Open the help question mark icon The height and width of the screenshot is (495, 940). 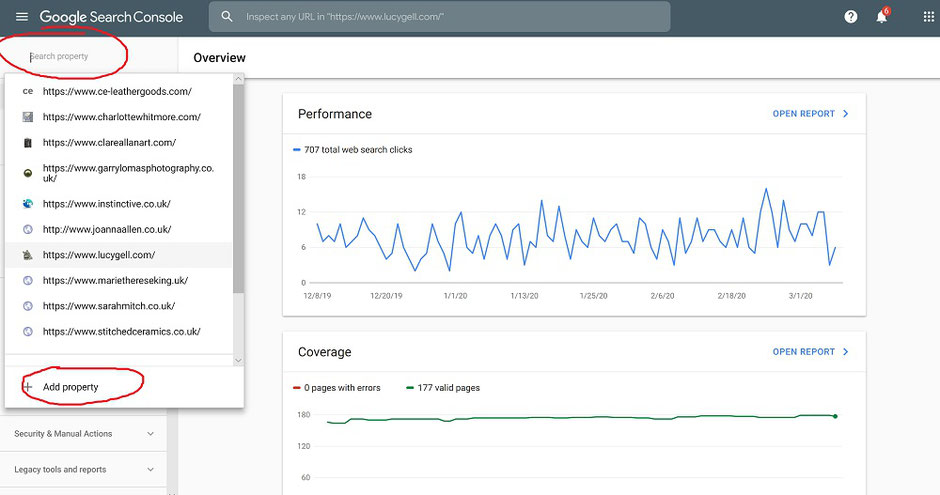[851, 17]
